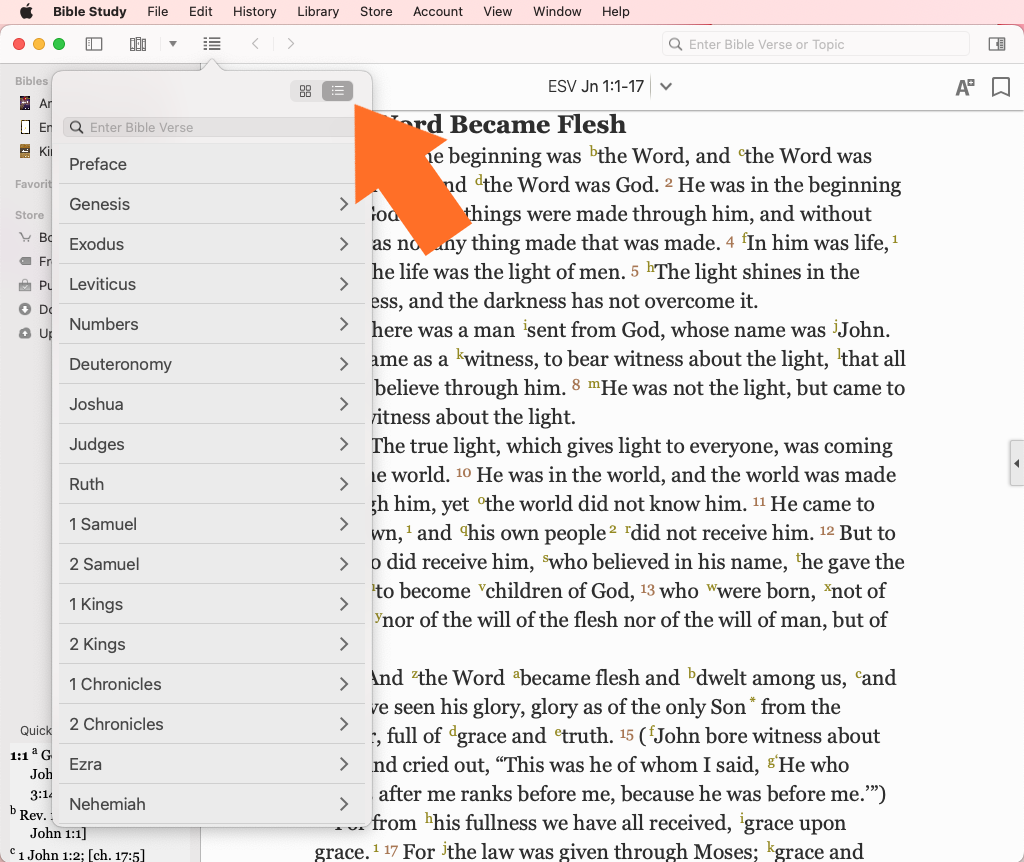Select the Ruth book entry
Screen dimensions: 1024x862
click(x=87, y=484)
